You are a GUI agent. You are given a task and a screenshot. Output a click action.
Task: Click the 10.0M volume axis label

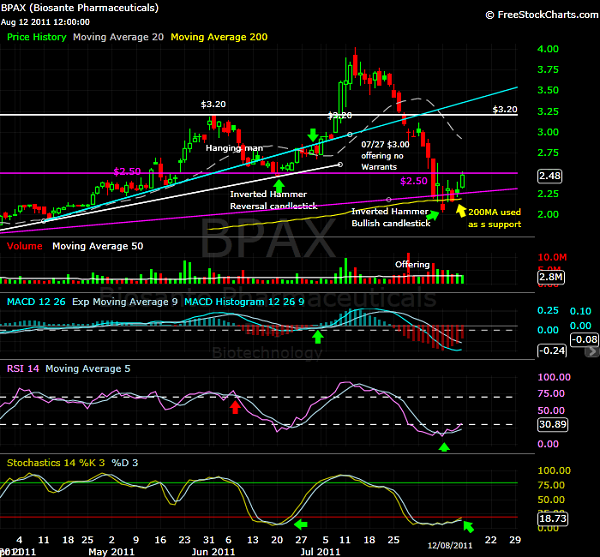click(x=552, y=257)
